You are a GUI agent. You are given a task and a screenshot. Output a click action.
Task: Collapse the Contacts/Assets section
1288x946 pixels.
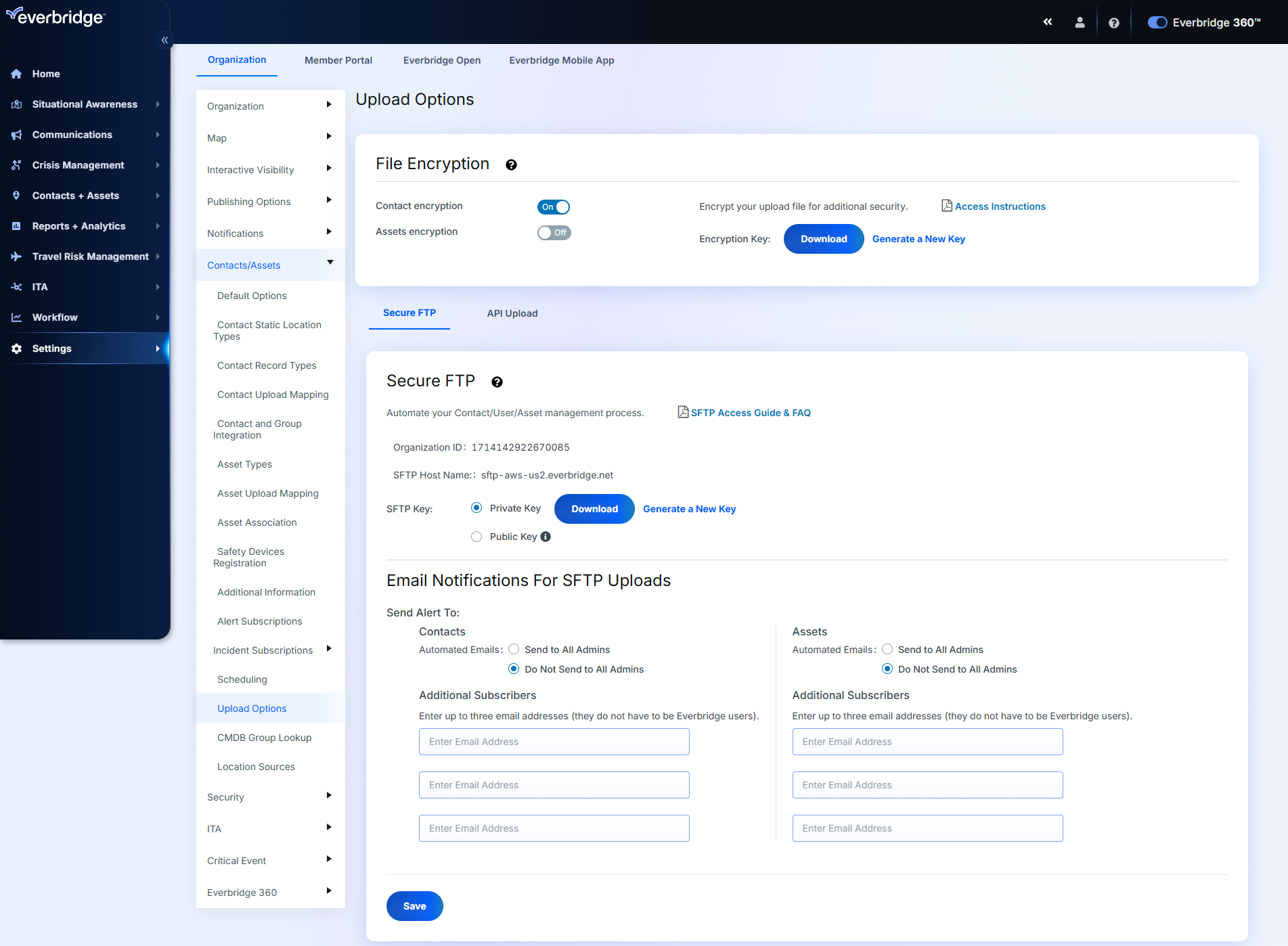(243, 265)
